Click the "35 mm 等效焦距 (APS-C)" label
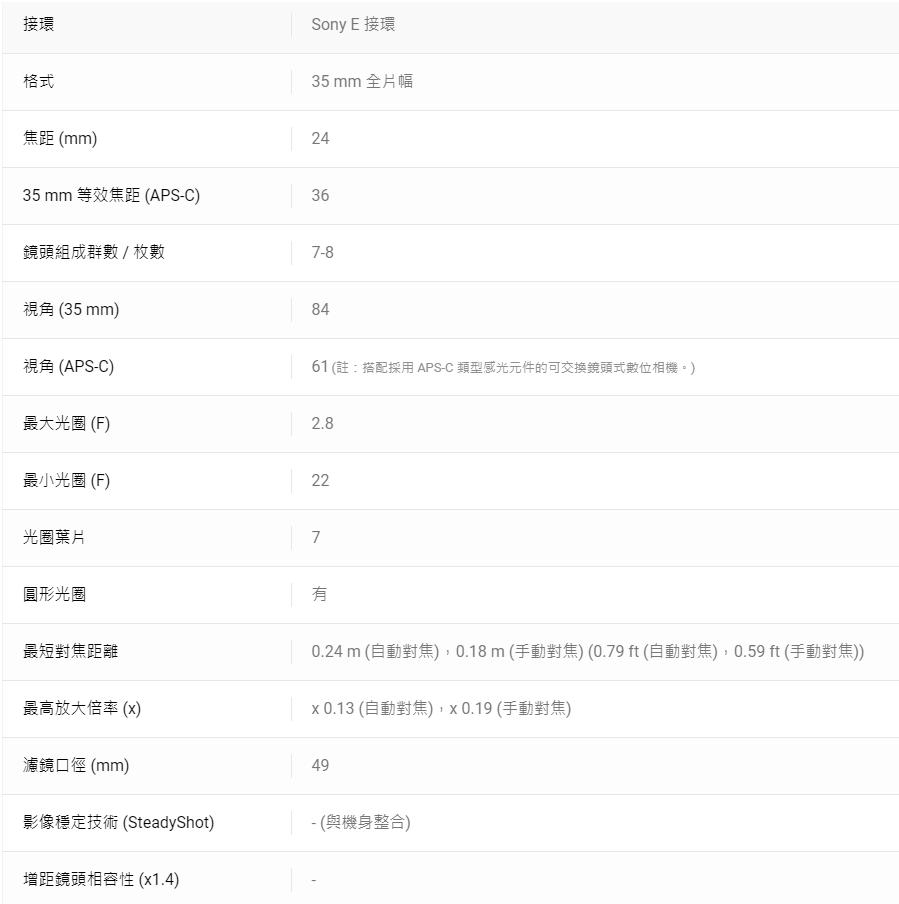The width and height of the screenshot is (899, 904). [111, 195]
